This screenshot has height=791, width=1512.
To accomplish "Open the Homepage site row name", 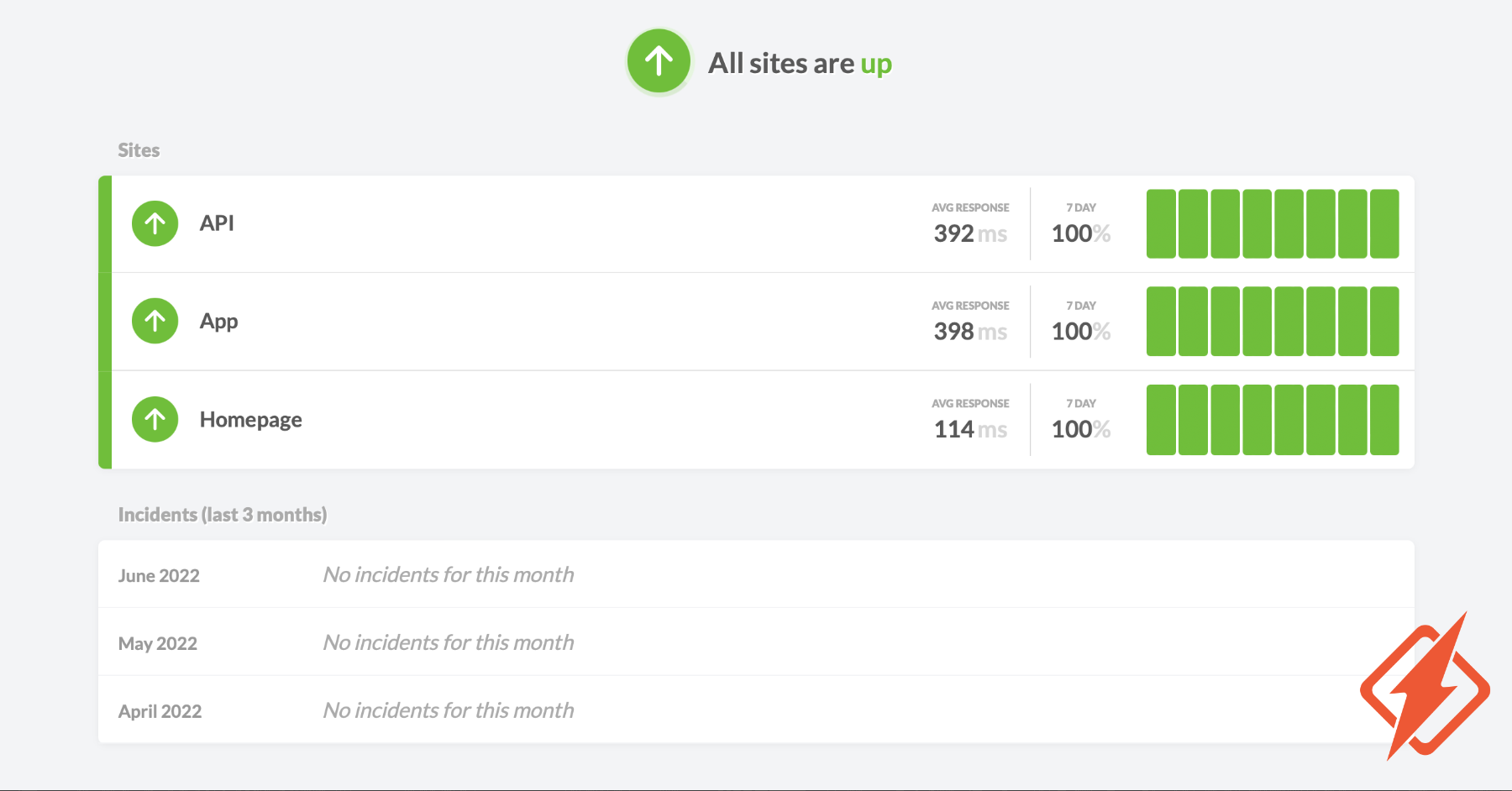I will [x=250, y=420].
